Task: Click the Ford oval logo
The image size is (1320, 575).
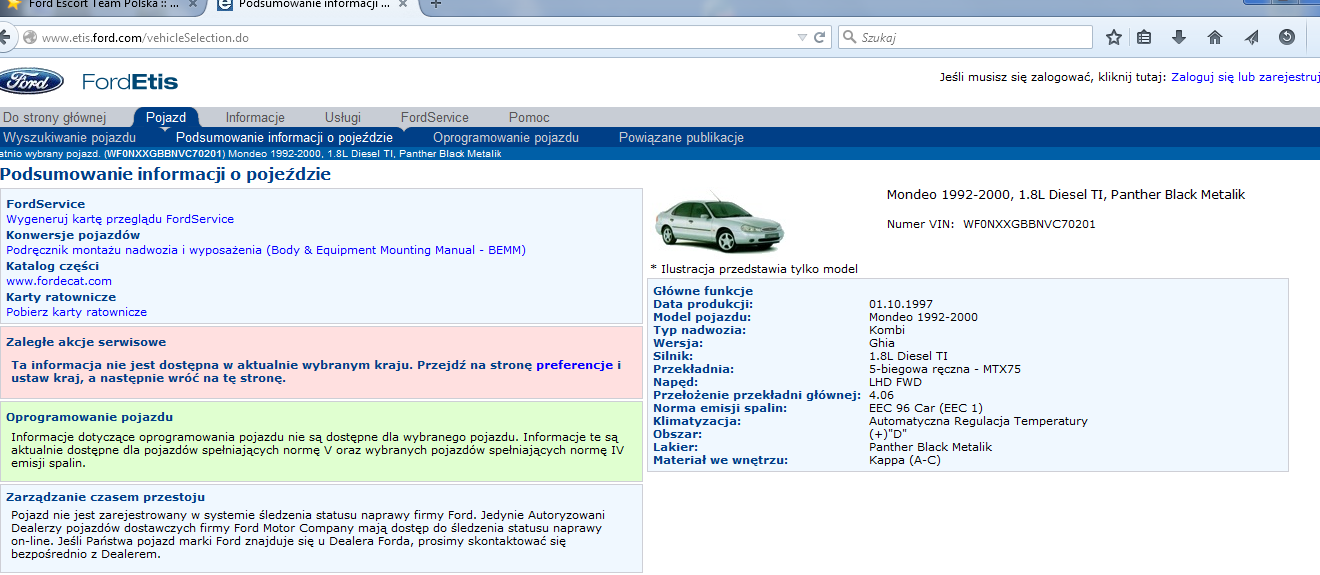Action: (30, 82)
